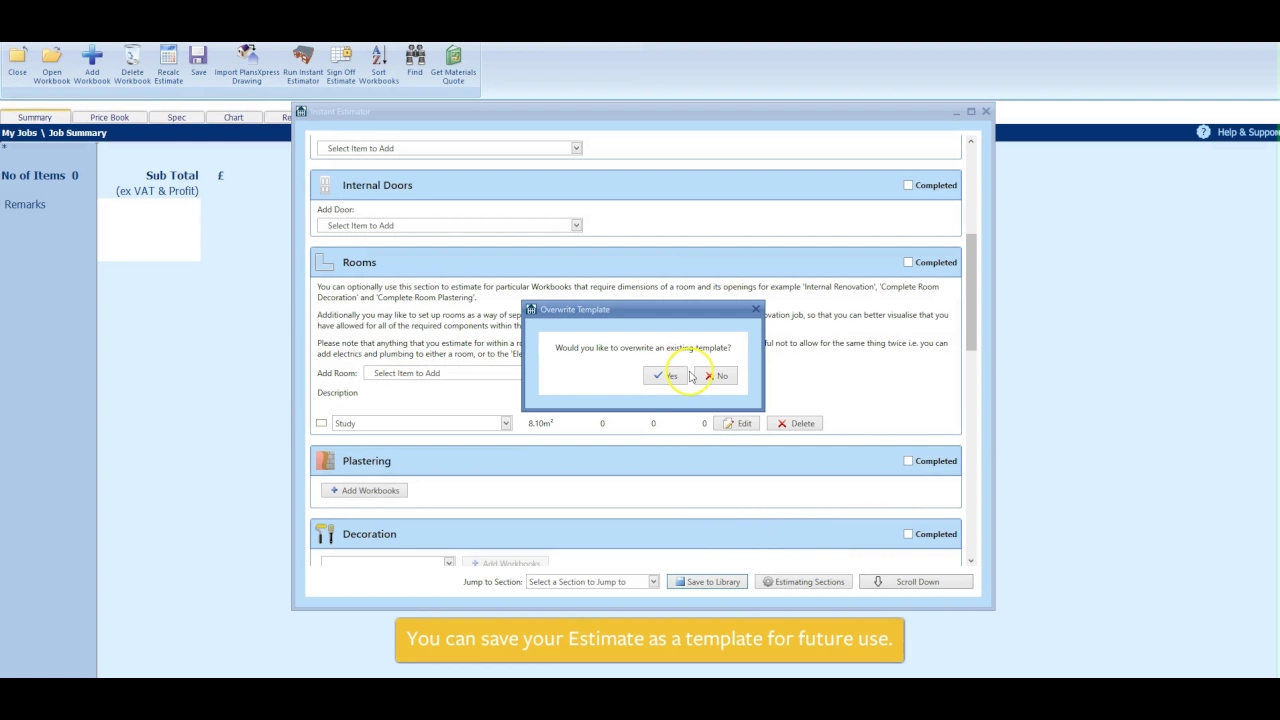Viewport: 1280px width, 720px height.
Task: Click the remarks white text box
Action: point(149,230)
